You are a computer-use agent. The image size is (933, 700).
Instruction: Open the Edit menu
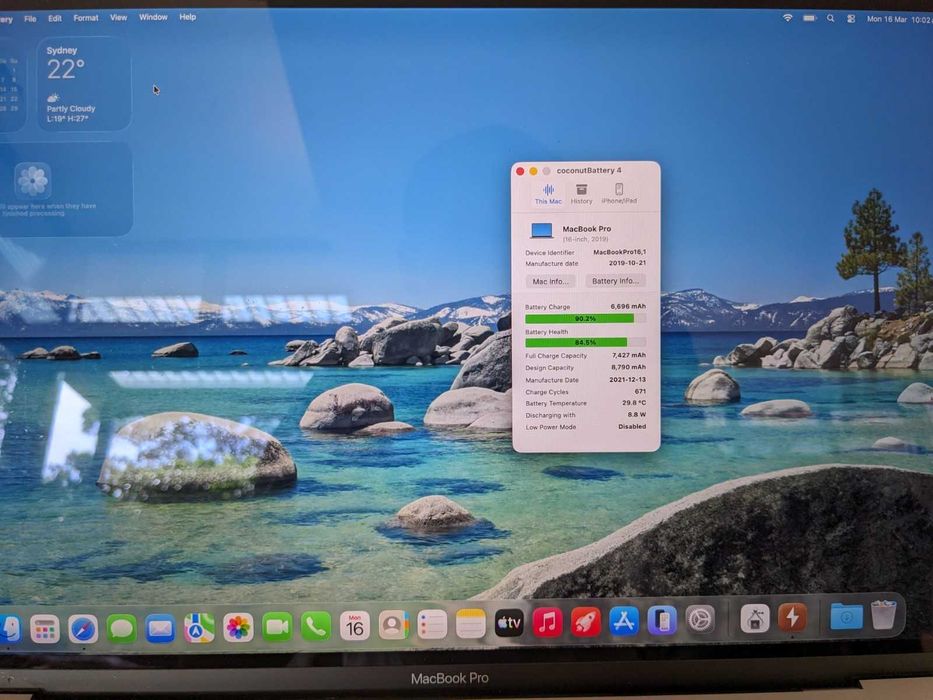click(55, 18)
